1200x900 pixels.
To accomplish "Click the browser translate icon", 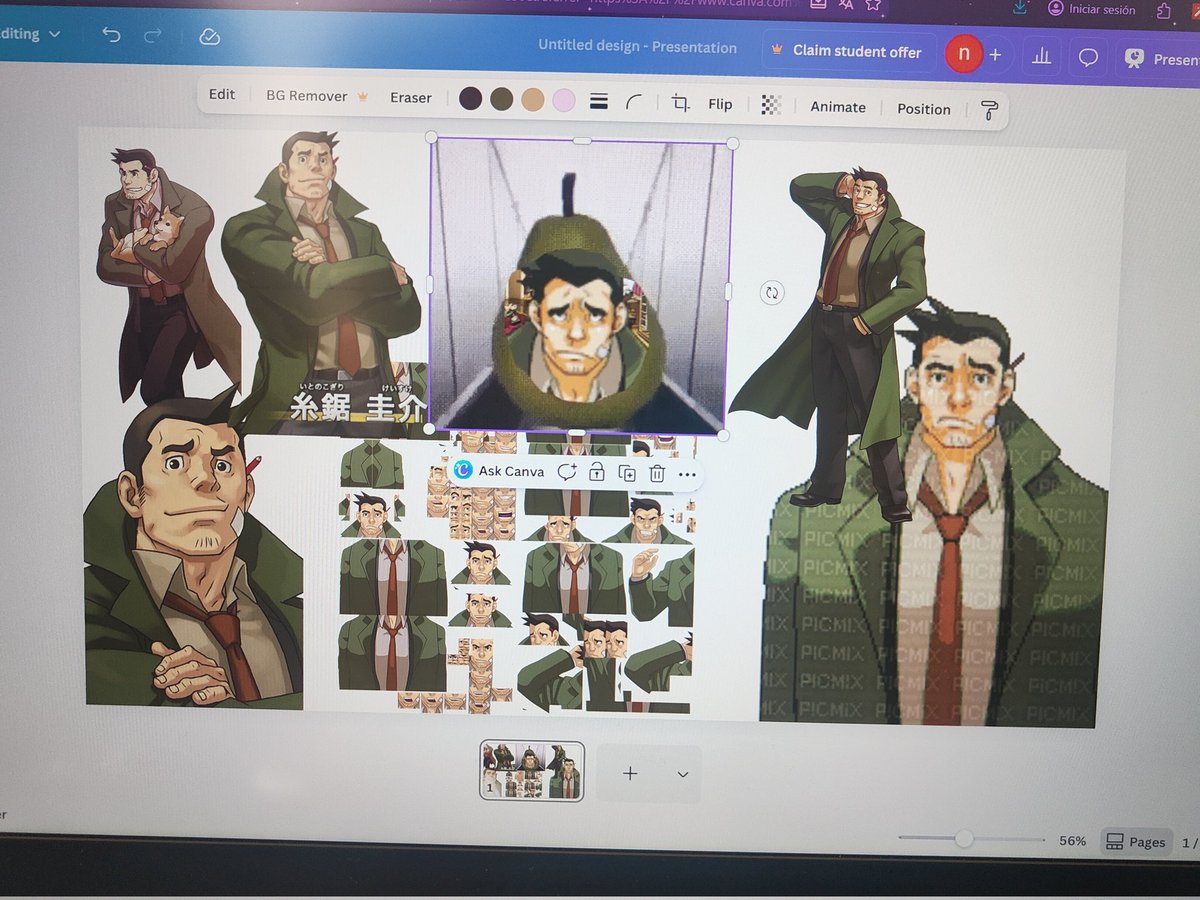I will (846, 4).
